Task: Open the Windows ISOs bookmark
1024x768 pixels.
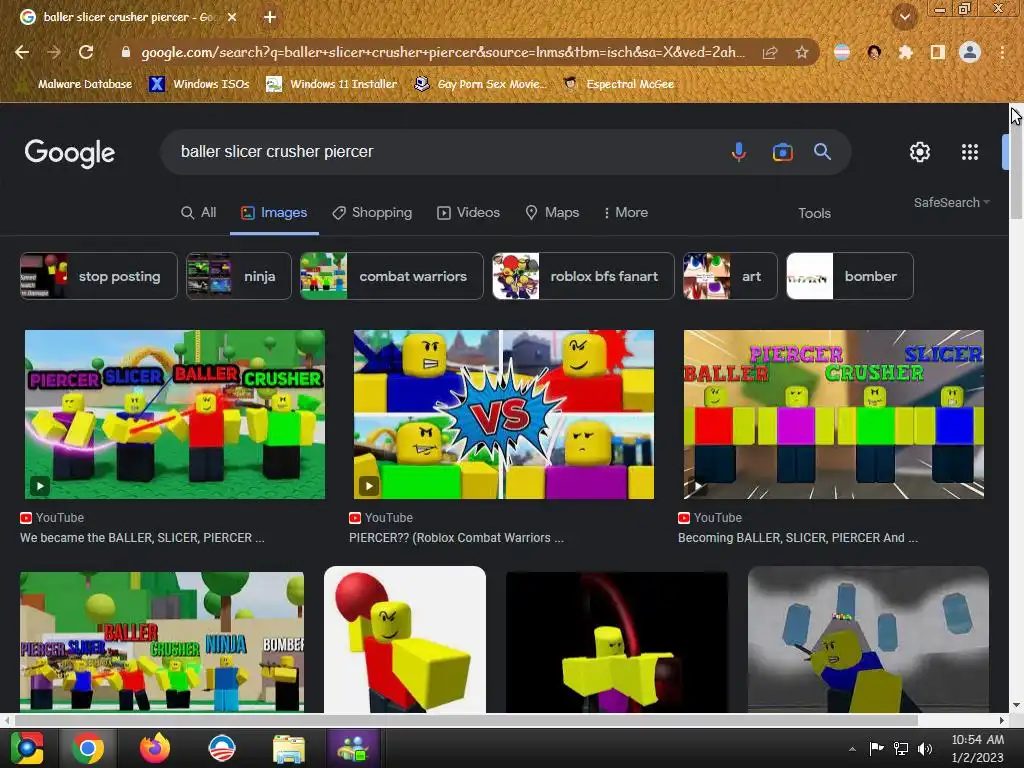Action: pos(200,84)
